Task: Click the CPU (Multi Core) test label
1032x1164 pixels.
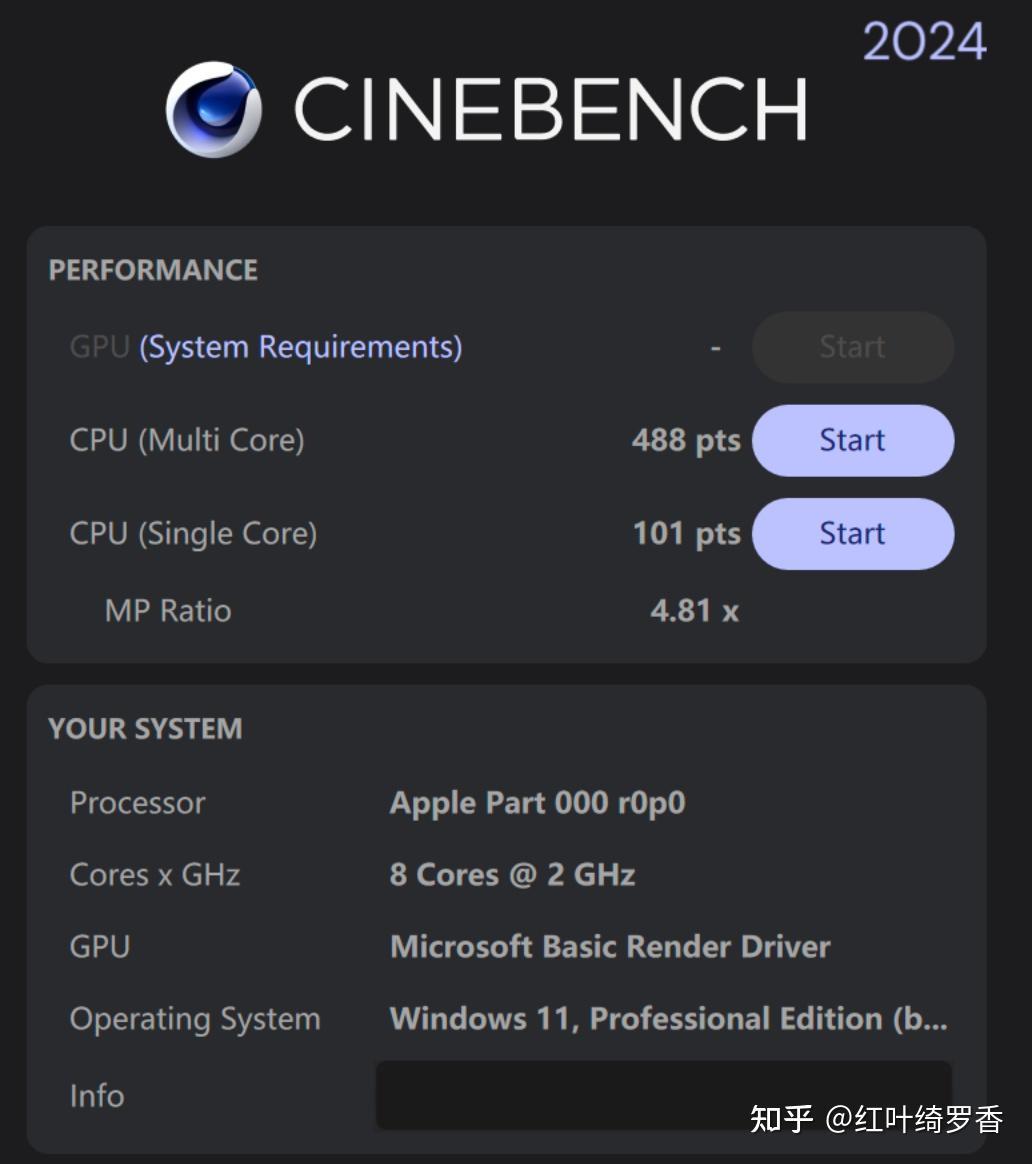Action: [186, 440]
